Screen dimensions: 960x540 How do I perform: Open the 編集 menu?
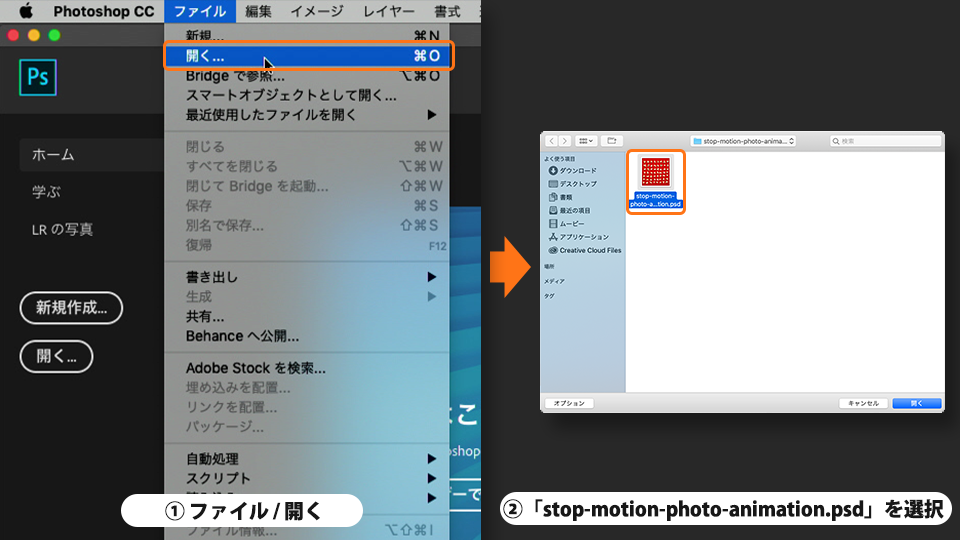coord(258,11)
